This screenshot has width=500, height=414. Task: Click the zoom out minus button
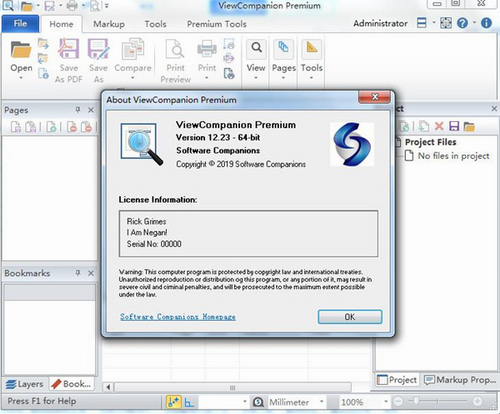click(x=398, y=401)
